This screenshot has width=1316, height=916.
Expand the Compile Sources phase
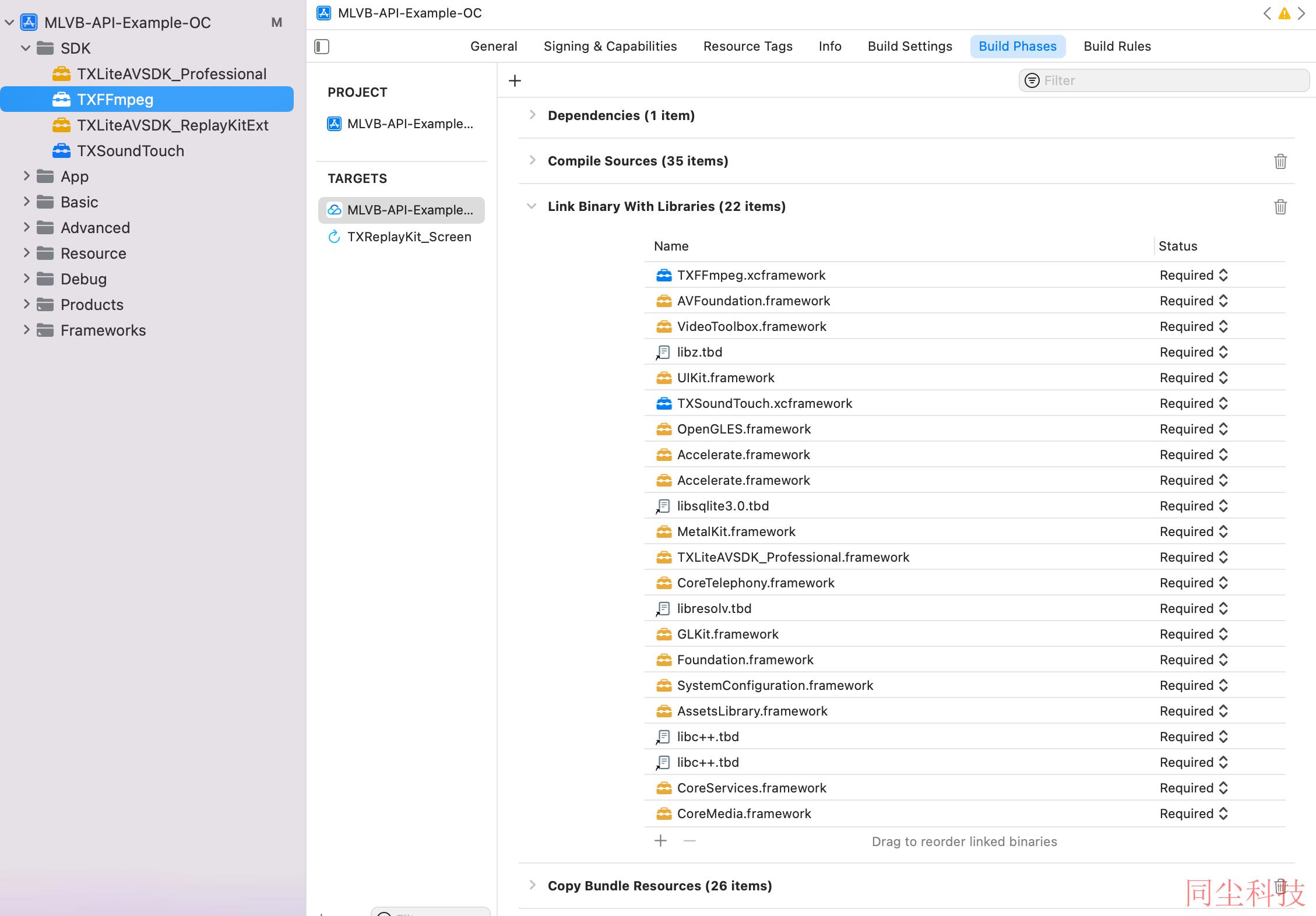pyautogui.click(x=532, y=160)
